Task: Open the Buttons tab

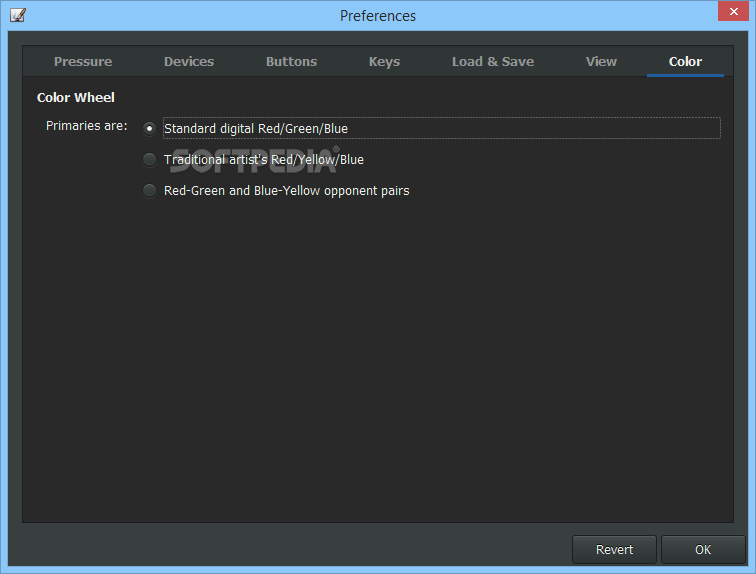Action: tap(291, 62)
